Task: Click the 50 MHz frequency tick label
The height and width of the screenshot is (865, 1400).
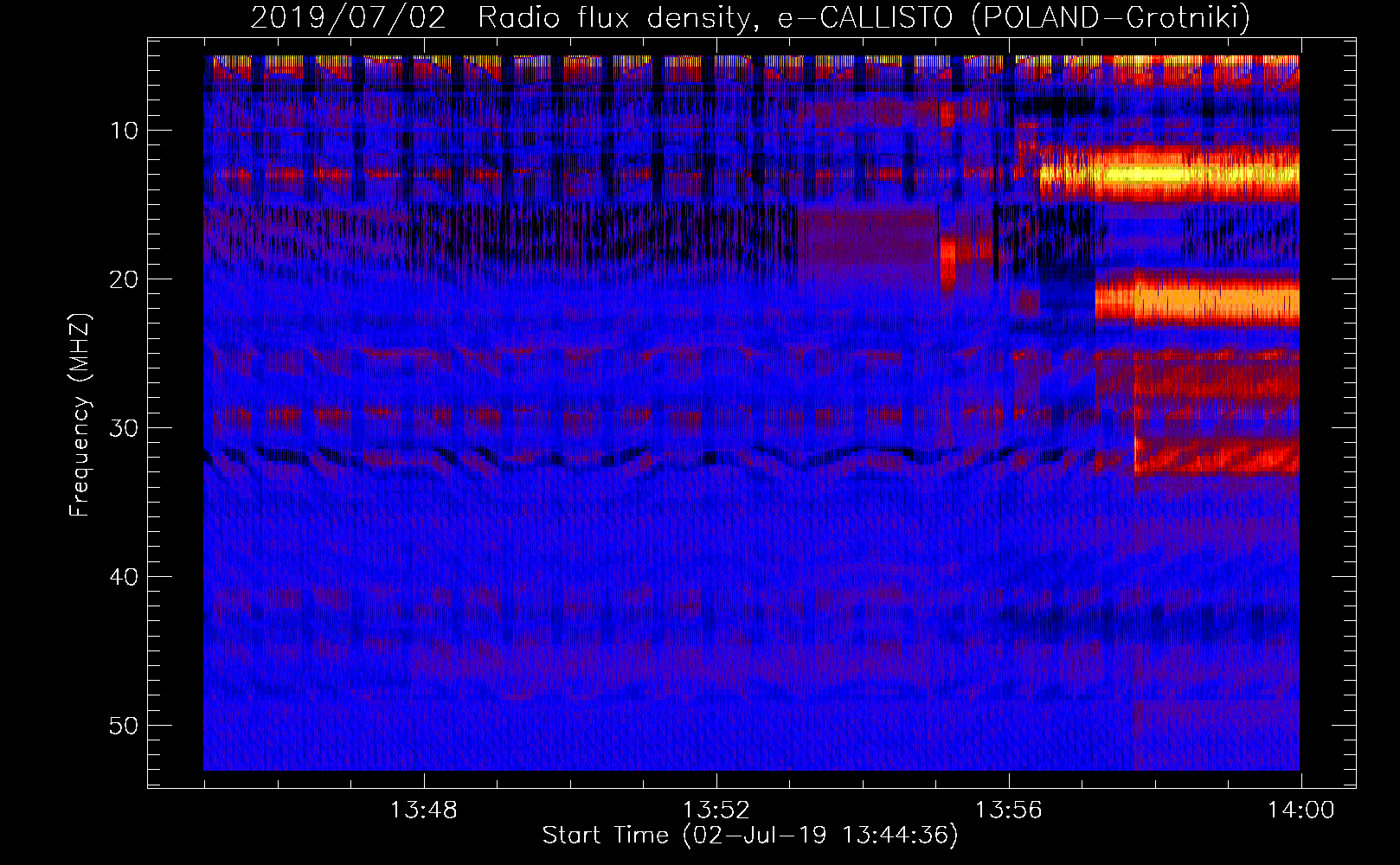Action: pos(125,726)
